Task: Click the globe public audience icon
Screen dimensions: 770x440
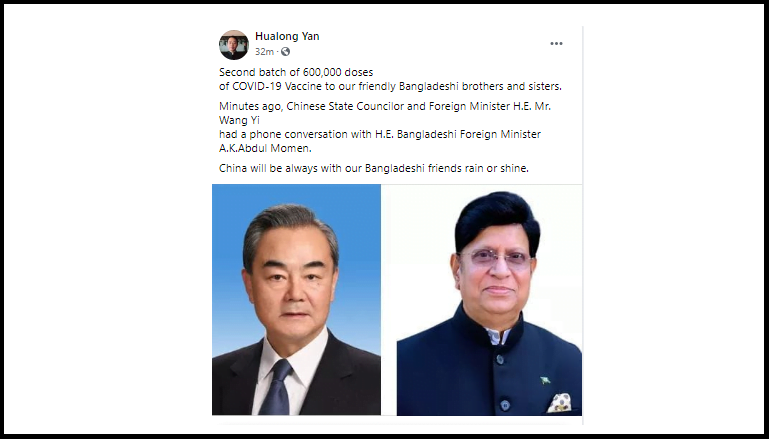Action: click(x=285, y=52)
